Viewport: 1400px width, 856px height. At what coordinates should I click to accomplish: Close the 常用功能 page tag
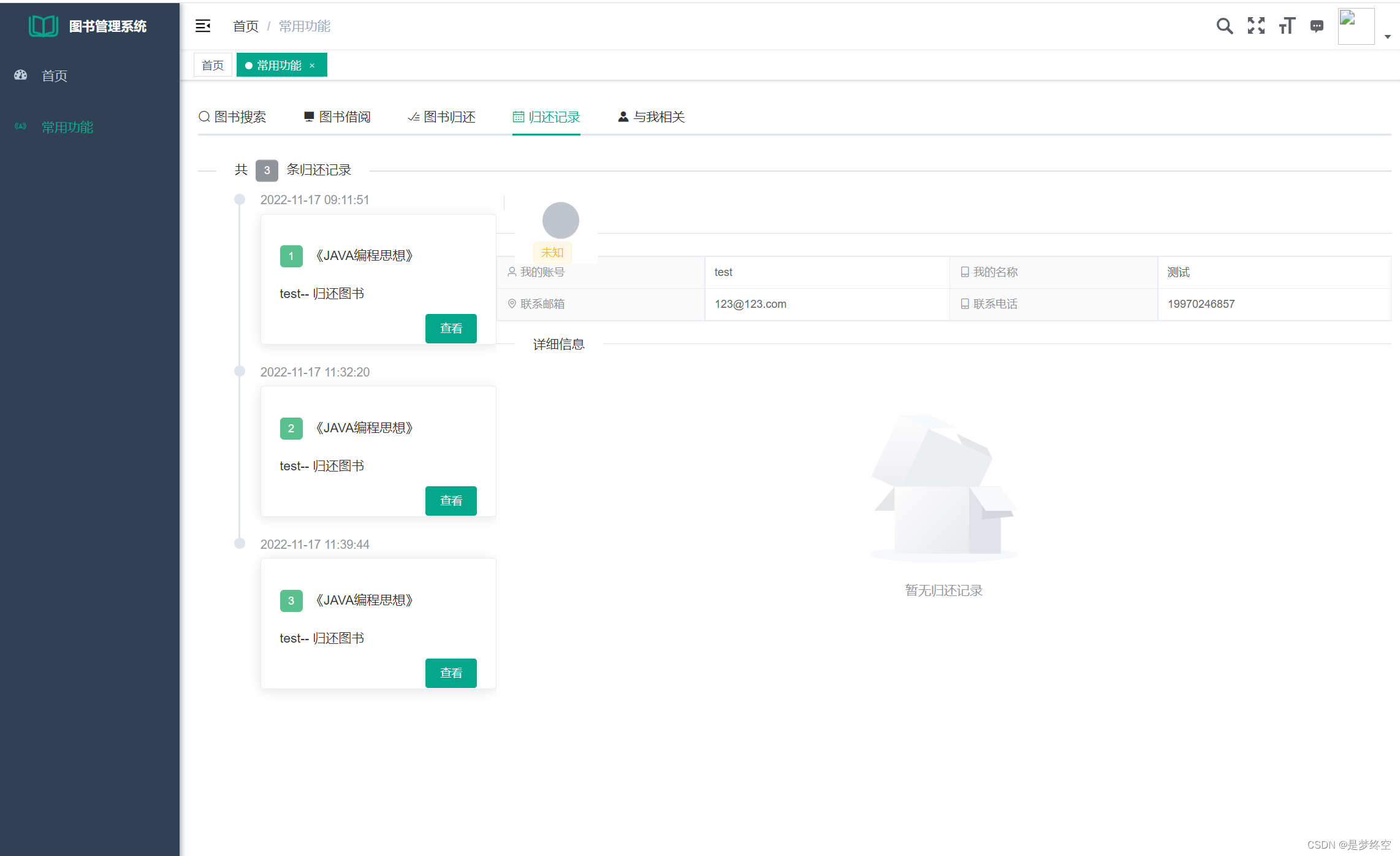312,66
